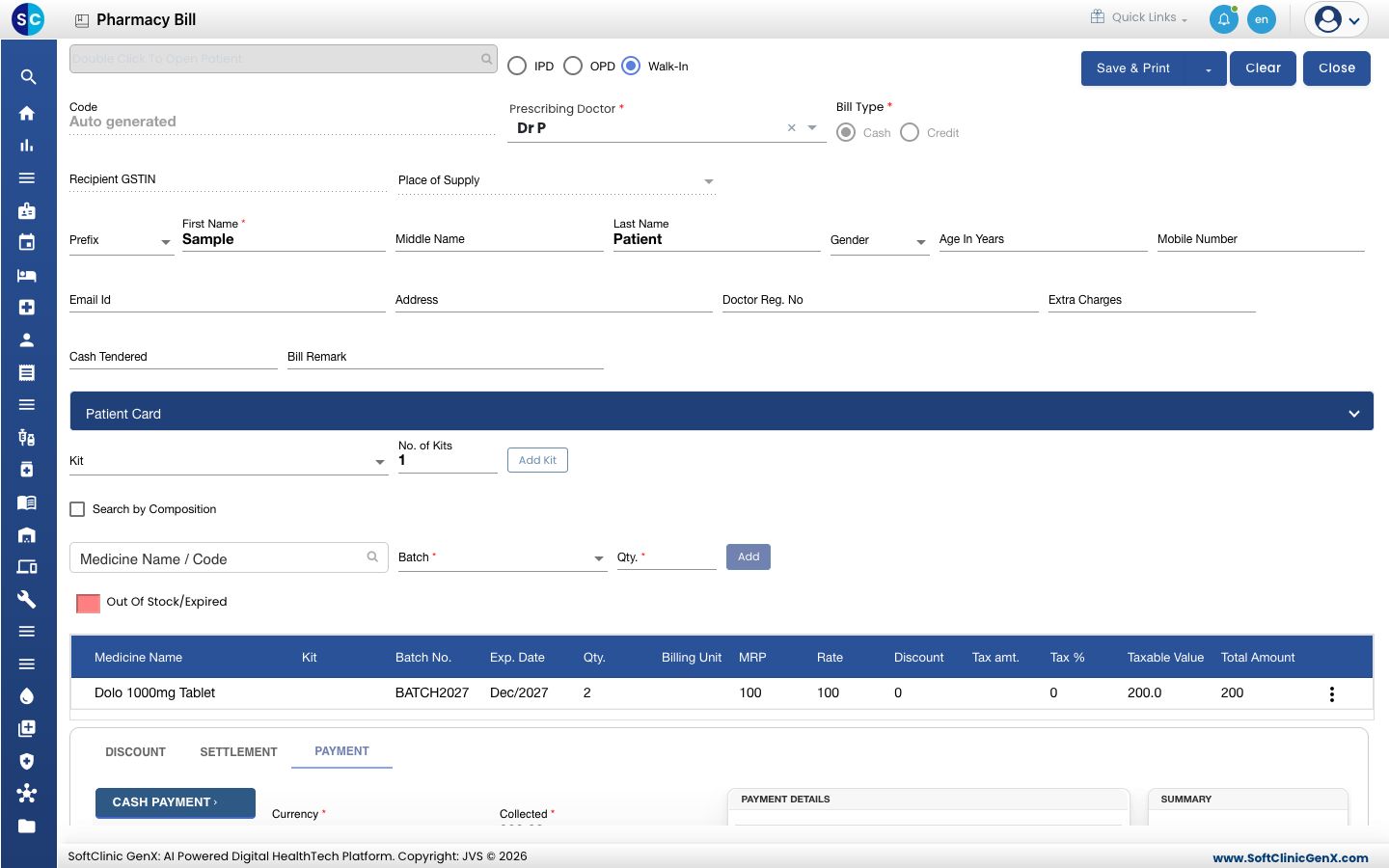Open the three-dot menu for Dolo 1000mg row

pos(1332,694)
